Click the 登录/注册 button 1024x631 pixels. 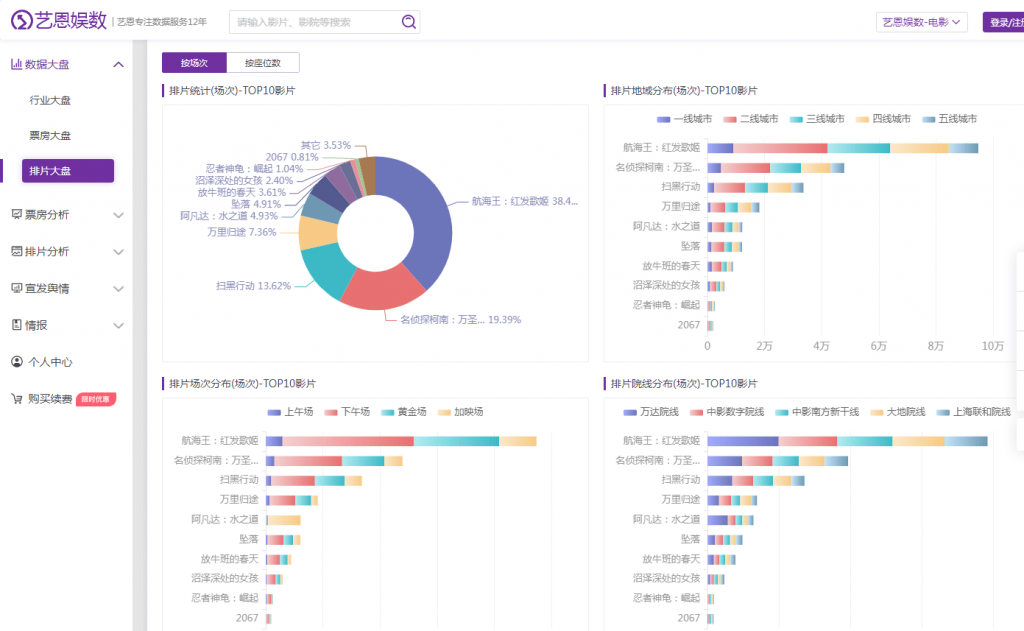[1003, 22]
